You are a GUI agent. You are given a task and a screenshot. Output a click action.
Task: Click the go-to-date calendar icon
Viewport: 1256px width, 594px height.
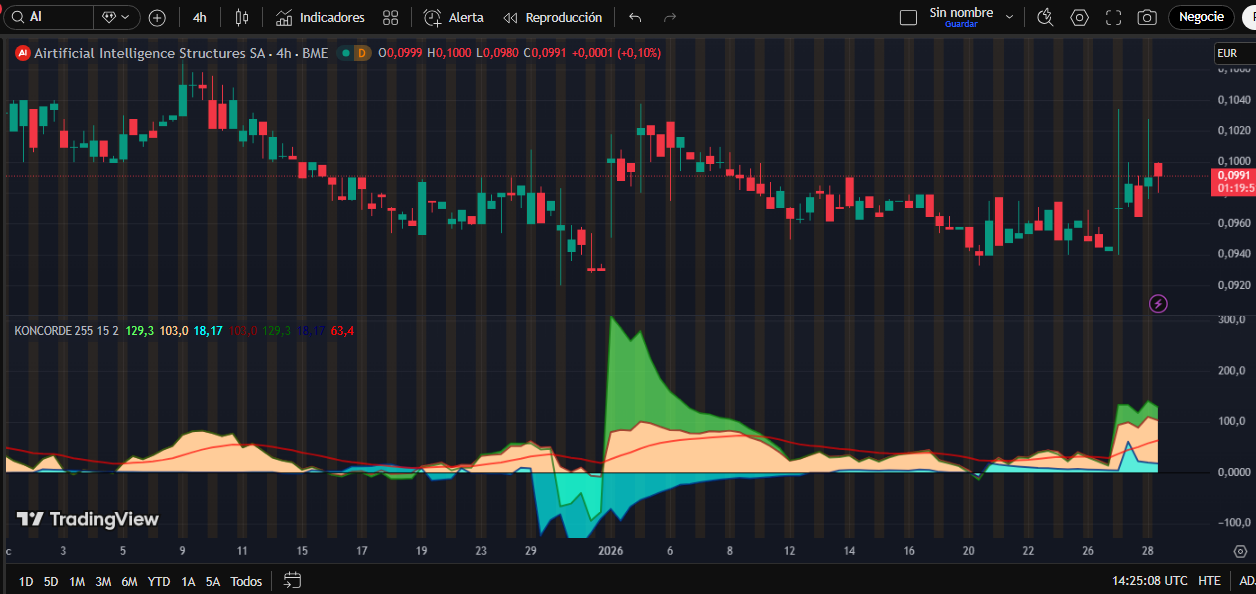coord(292,581)
